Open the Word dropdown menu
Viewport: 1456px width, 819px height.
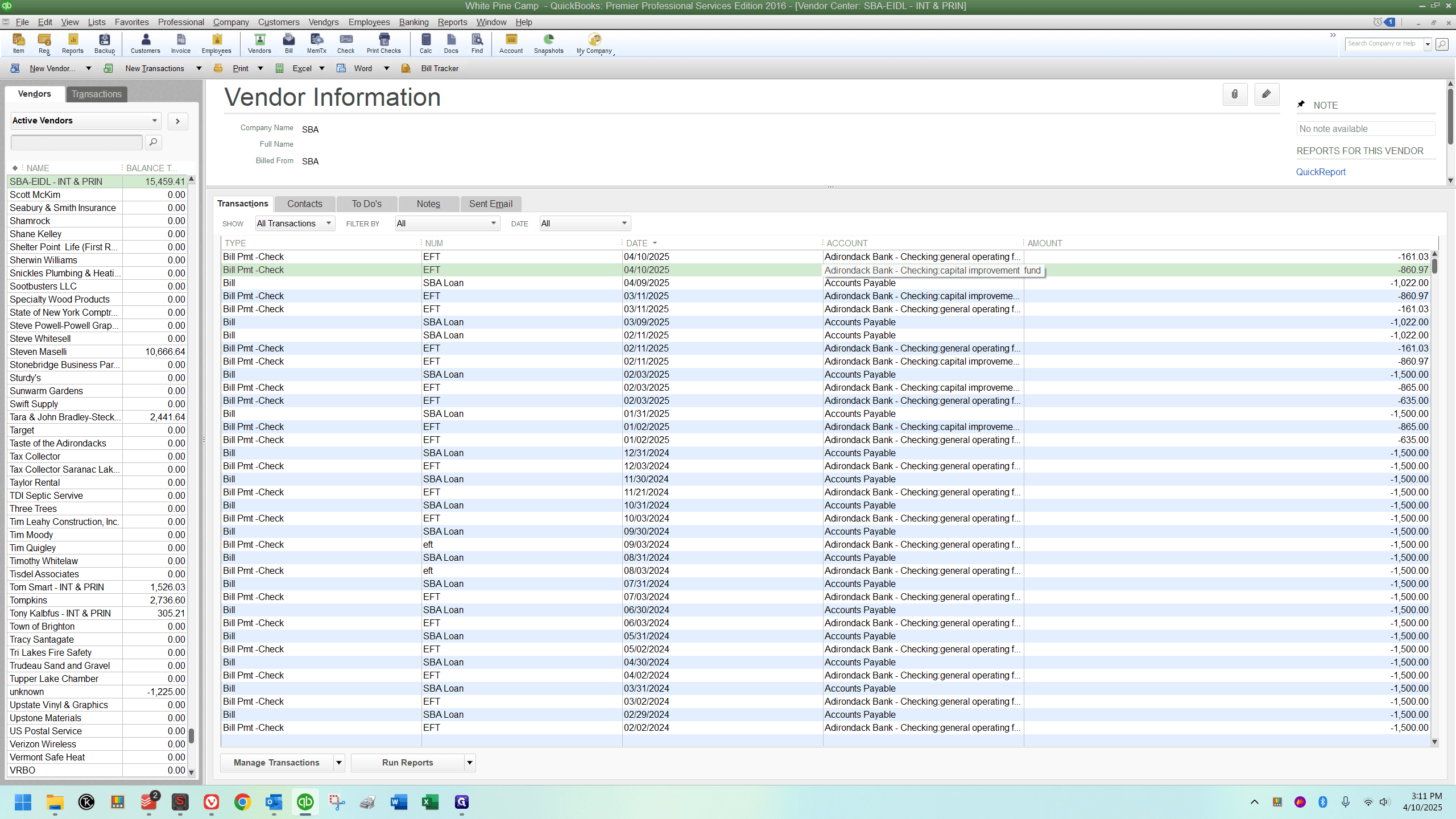click(x=387, y=68)
